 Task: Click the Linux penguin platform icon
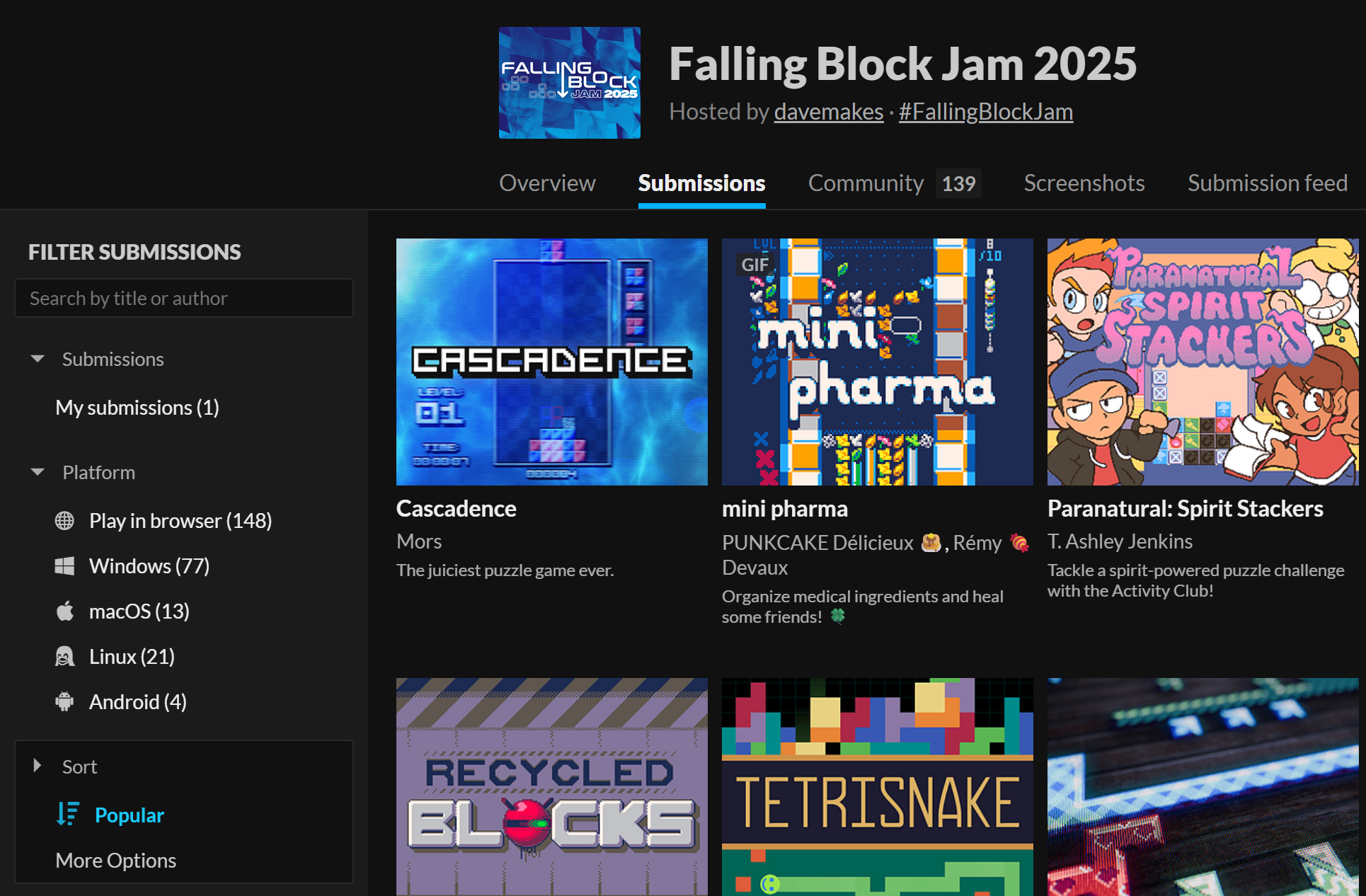[64, 657]
